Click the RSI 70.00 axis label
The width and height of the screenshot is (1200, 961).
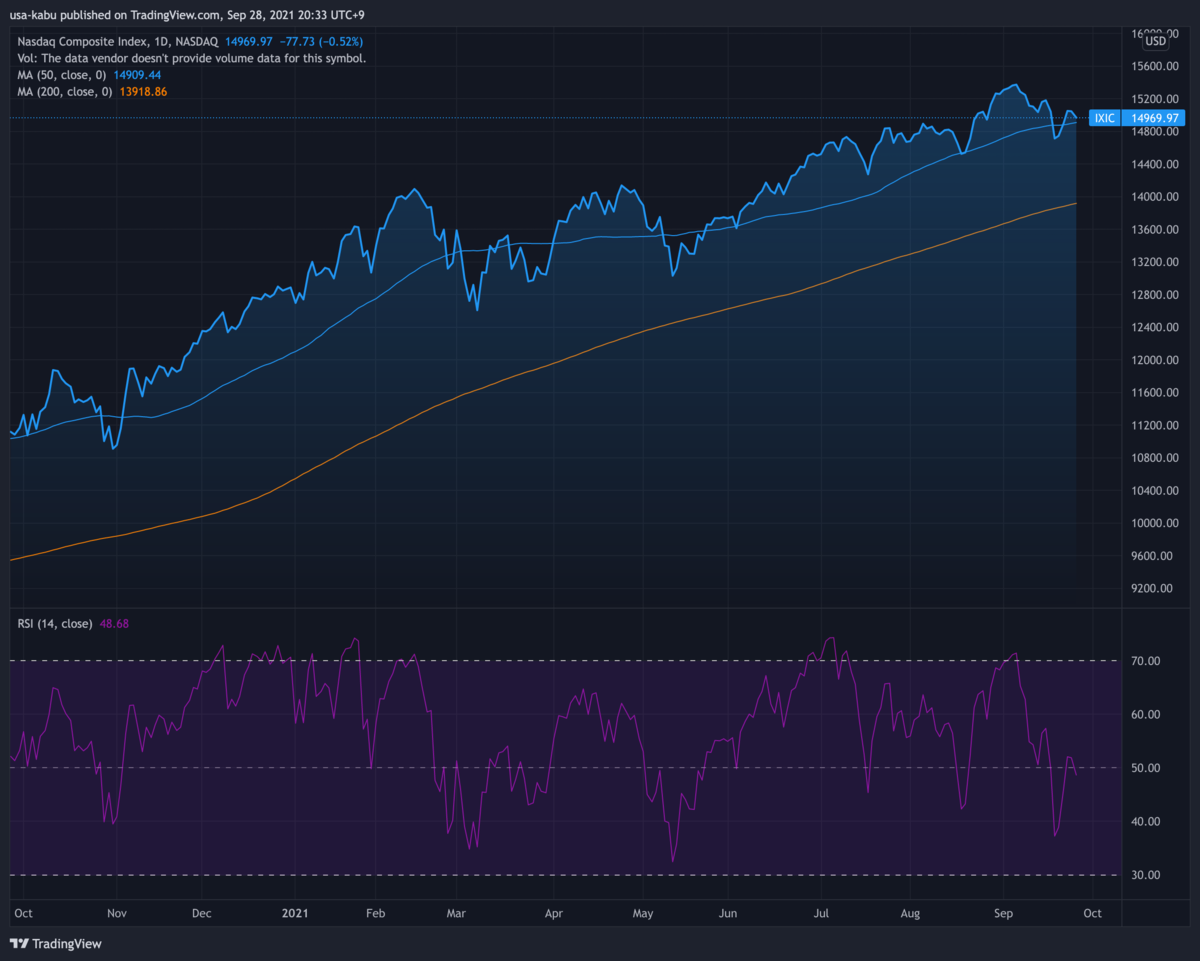[1146, 661]
